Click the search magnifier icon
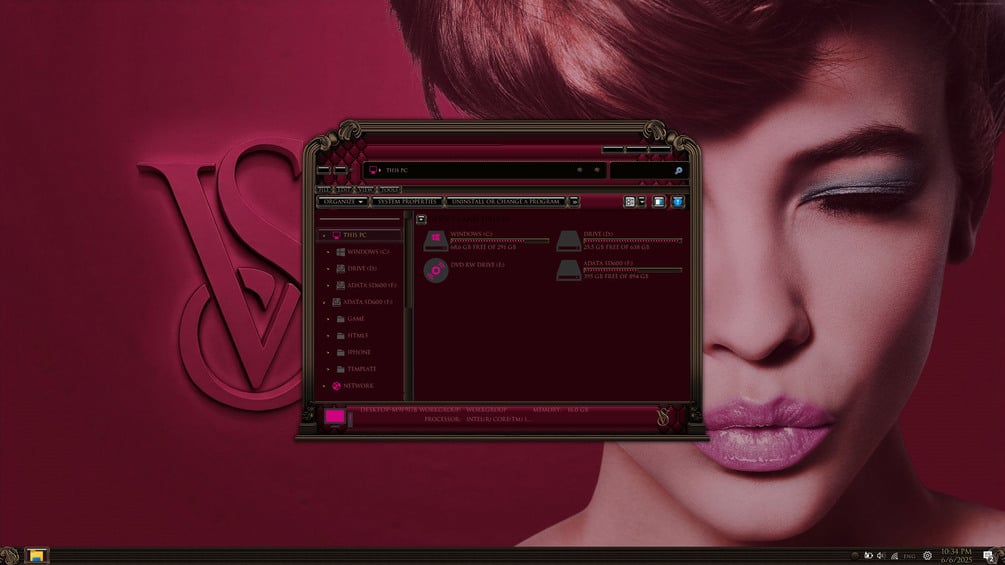This screenshot has height=565, width=1005. [678, 170]
